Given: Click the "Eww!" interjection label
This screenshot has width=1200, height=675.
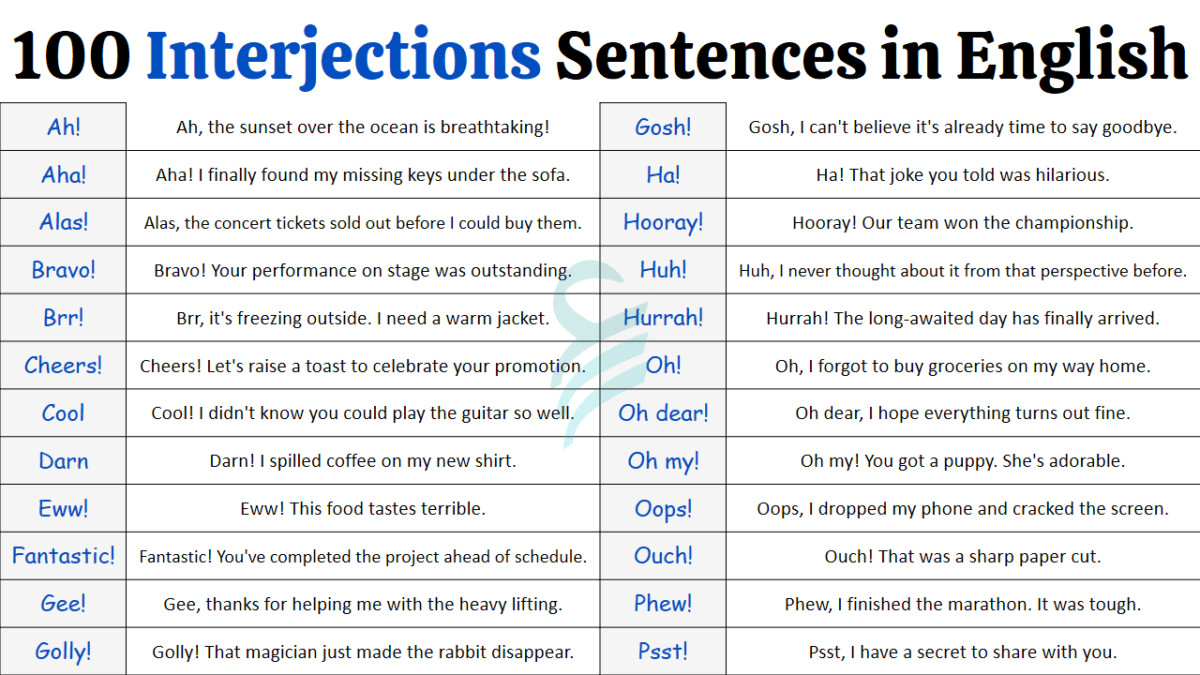Looking at the screenshot, I should point(63,509).
